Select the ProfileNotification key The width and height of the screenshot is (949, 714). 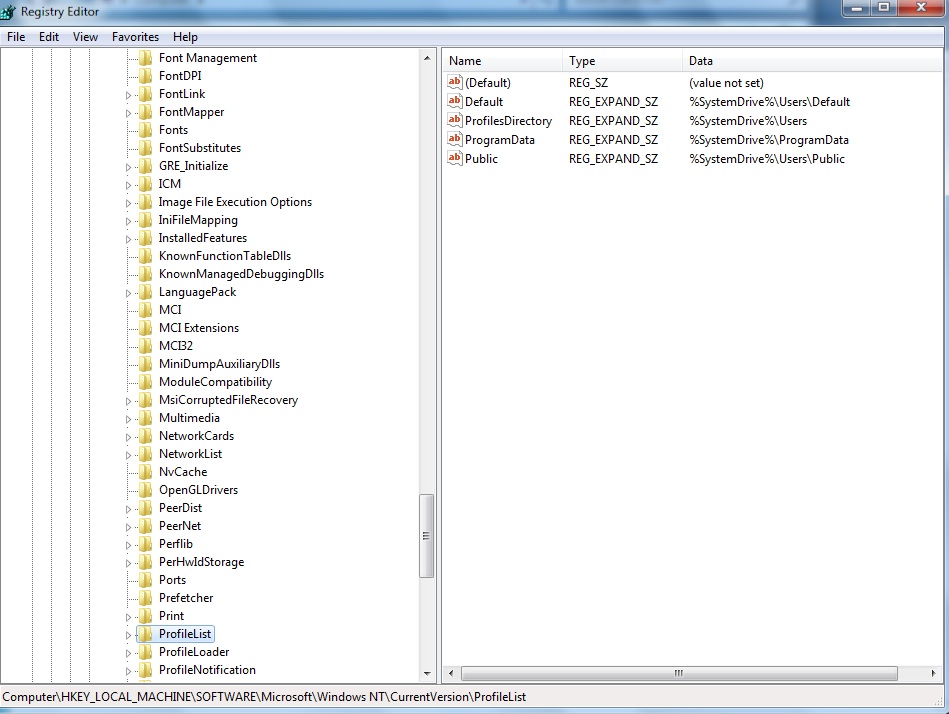point(207,670)
